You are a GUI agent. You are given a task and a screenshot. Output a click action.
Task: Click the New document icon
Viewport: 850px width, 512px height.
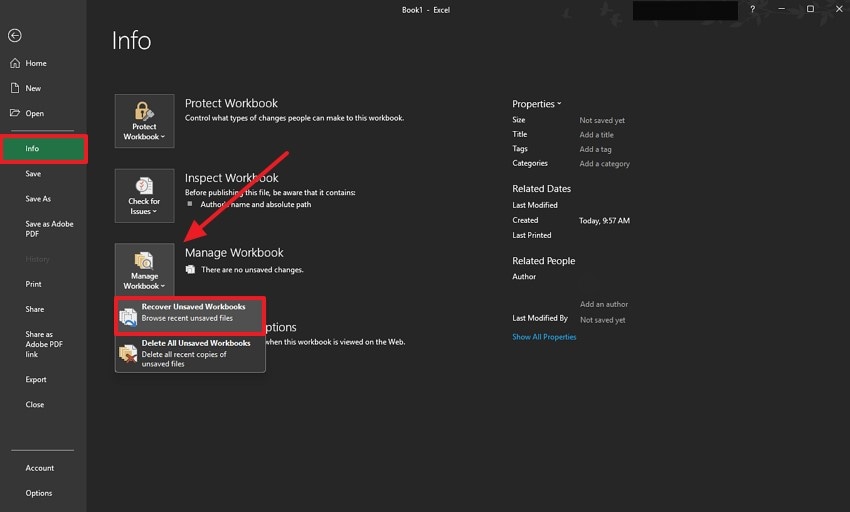(x=14, y=88)
